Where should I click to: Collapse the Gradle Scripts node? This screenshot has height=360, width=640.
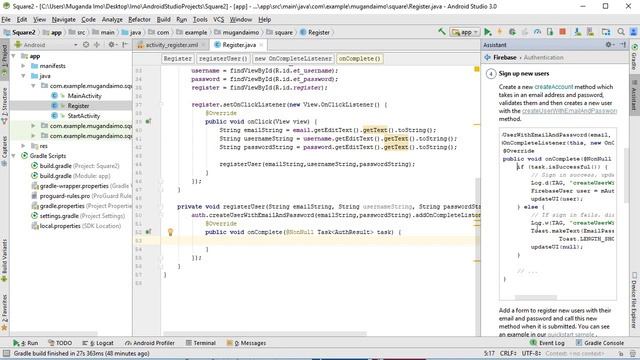14,156
